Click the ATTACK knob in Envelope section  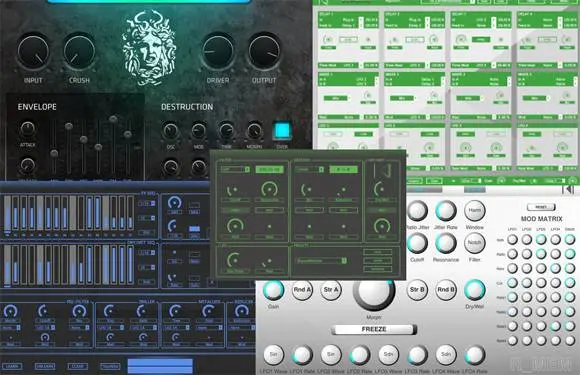pos(27,129)
